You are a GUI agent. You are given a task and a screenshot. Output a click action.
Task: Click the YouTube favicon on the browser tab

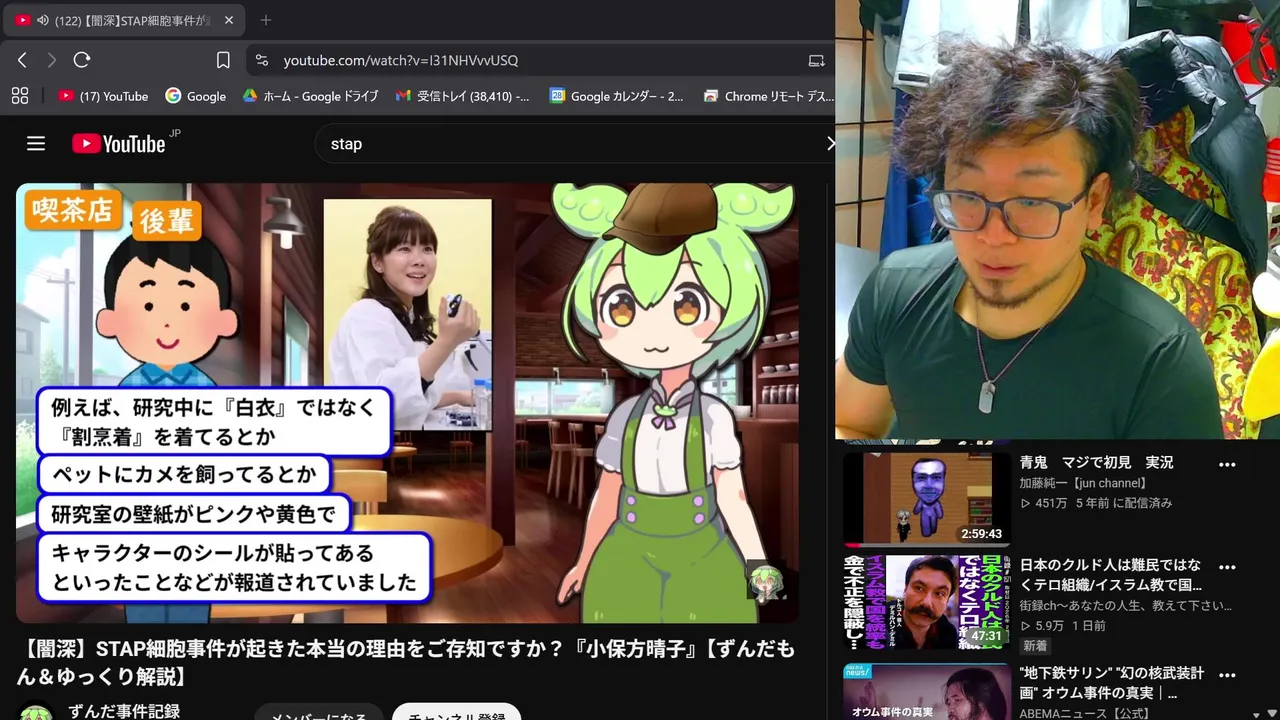pos(22,20)
